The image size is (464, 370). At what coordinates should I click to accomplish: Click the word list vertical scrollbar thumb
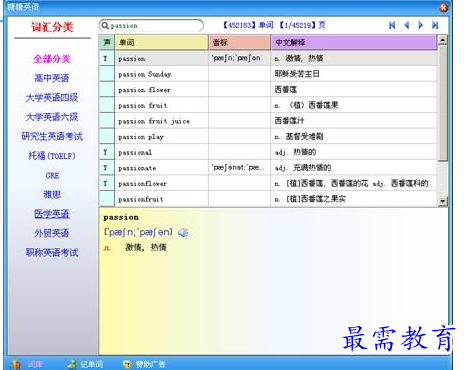pos(442,103)
